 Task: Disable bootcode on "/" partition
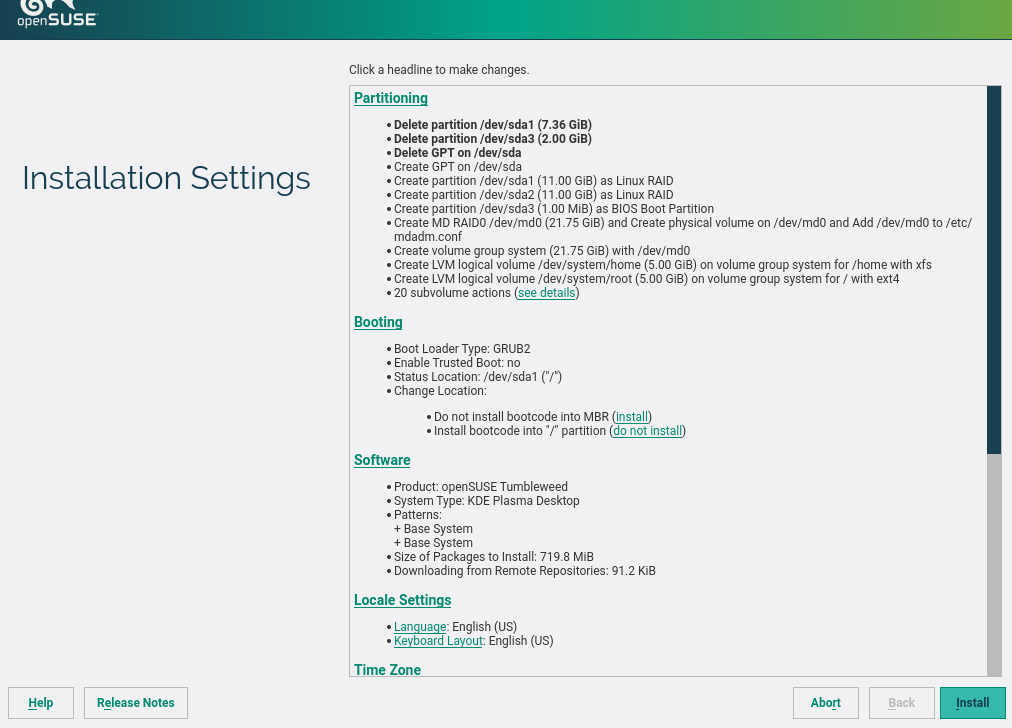(x=647, y=431)
